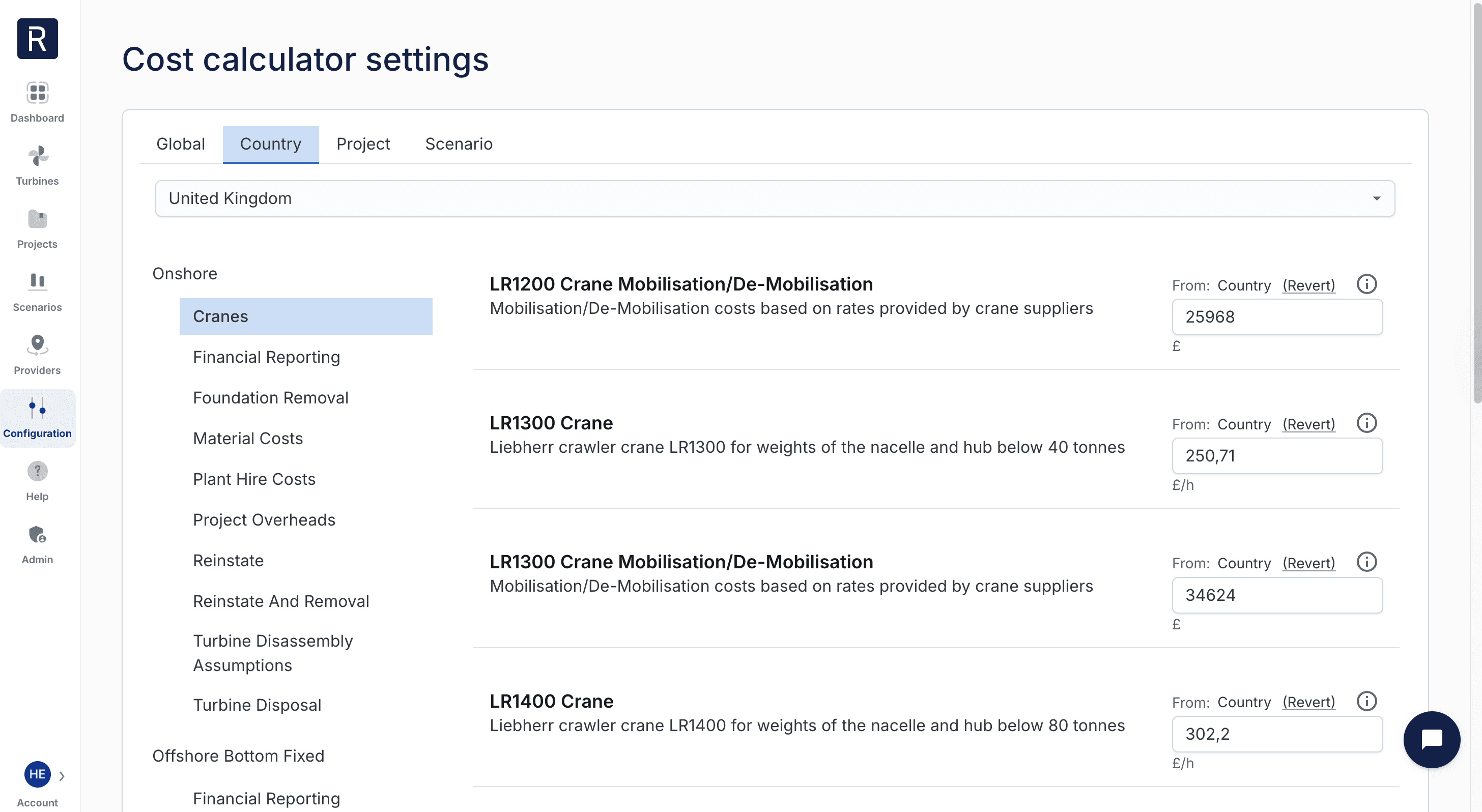Open the Projects folder icon

tap(37, 219)
